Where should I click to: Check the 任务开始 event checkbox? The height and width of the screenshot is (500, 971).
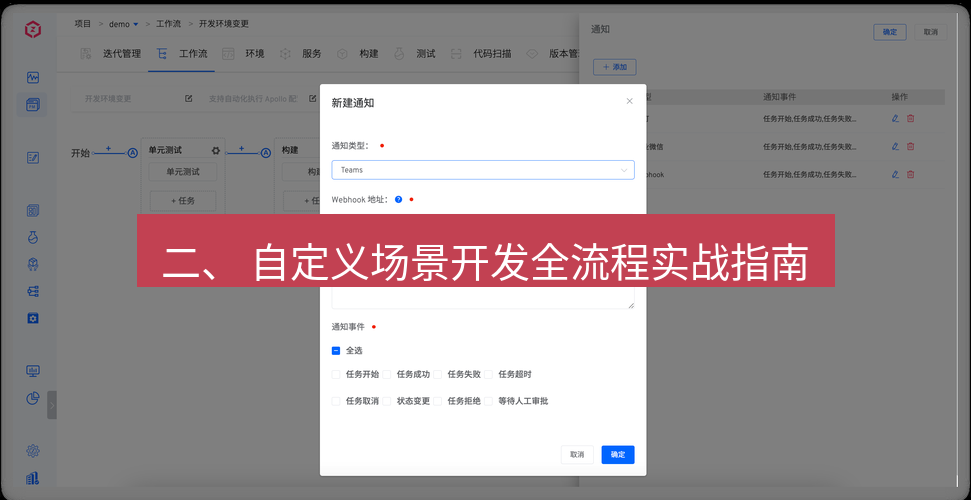pos(336,374)
